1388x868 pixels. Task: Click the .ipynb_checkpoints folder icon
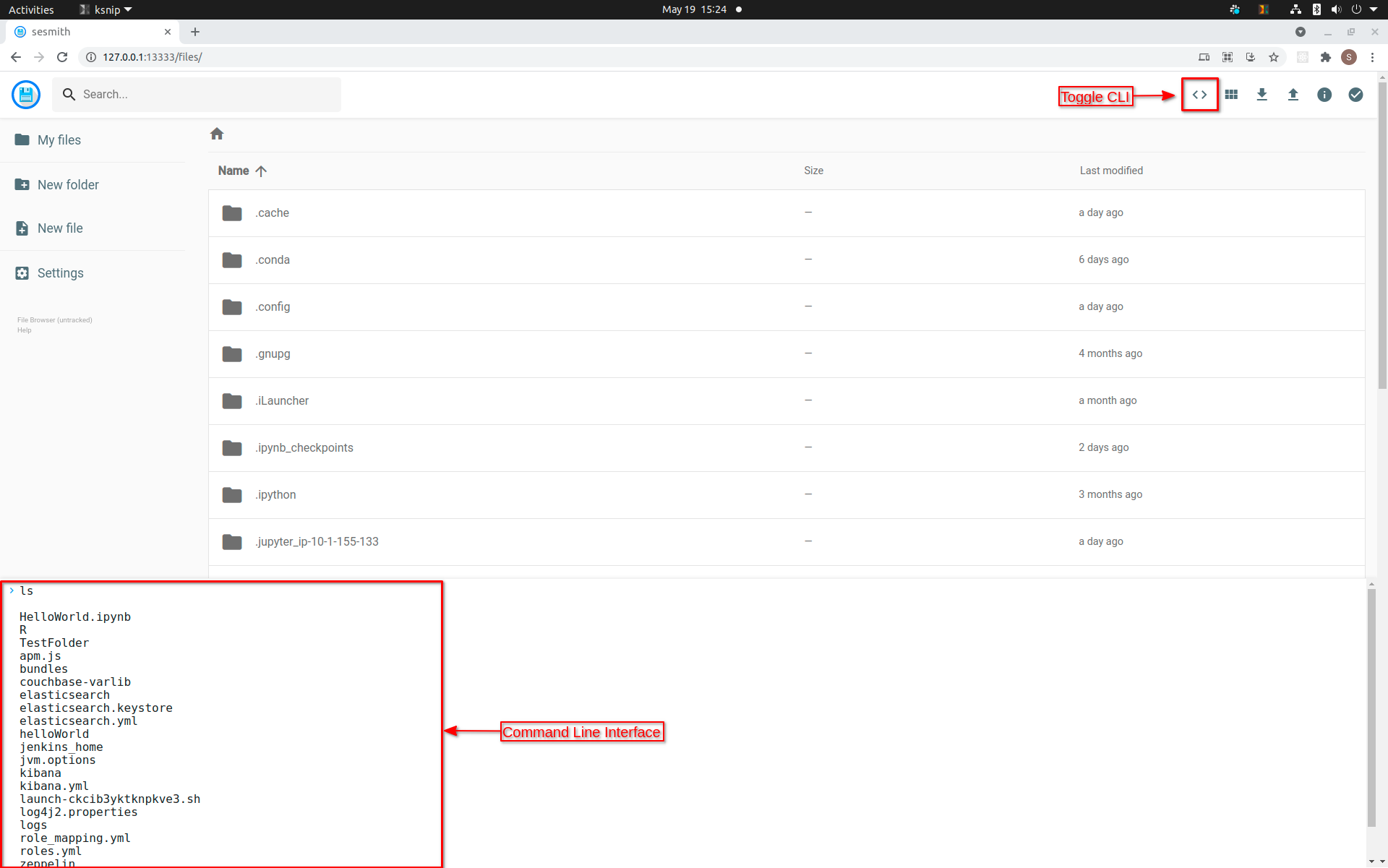(232, 448)
